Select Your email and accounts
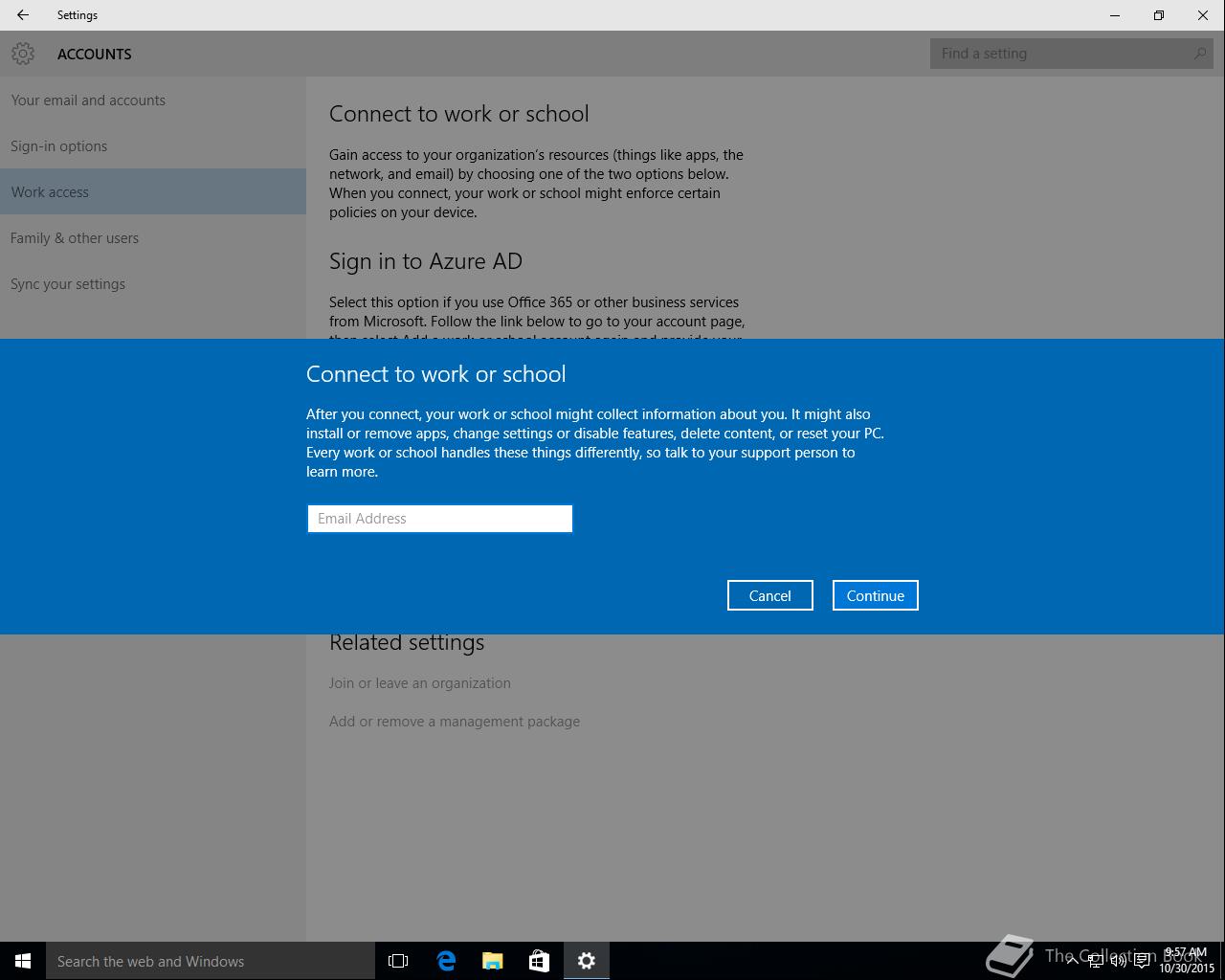Image resolution: width=1225 pixels, height=980 pixels. [x=153, y=100]
